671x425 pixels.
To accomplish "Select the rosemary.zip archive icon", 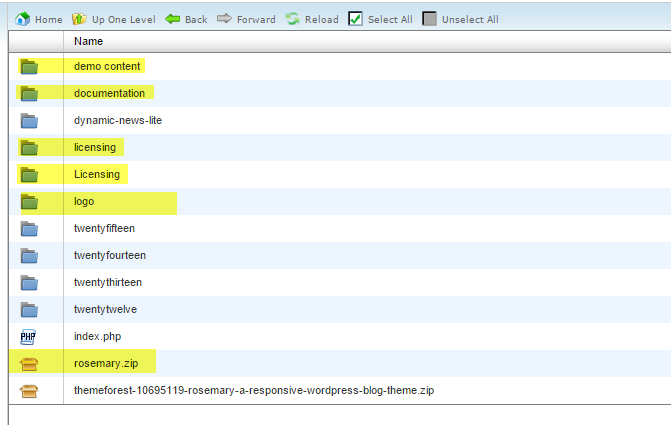I will coord(29,364).
